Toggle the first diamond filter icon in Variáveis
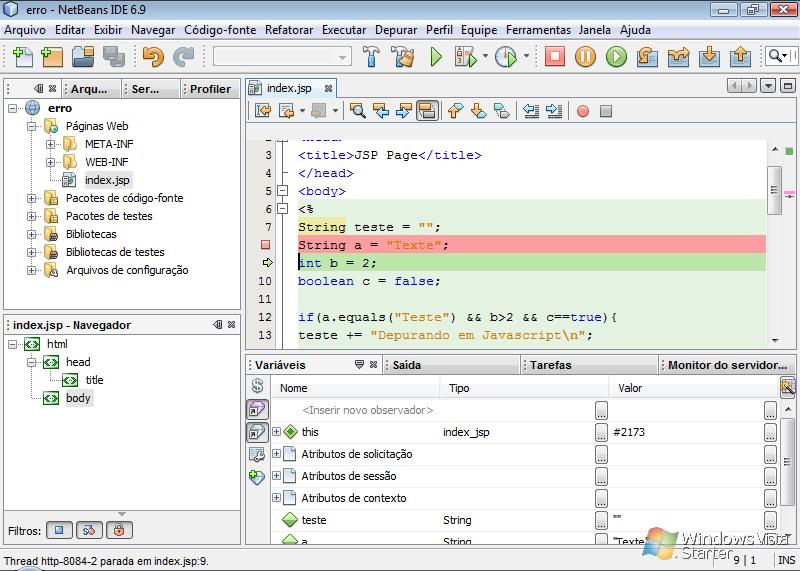This screenshot has width=800, height=571. tap(257, 409)
